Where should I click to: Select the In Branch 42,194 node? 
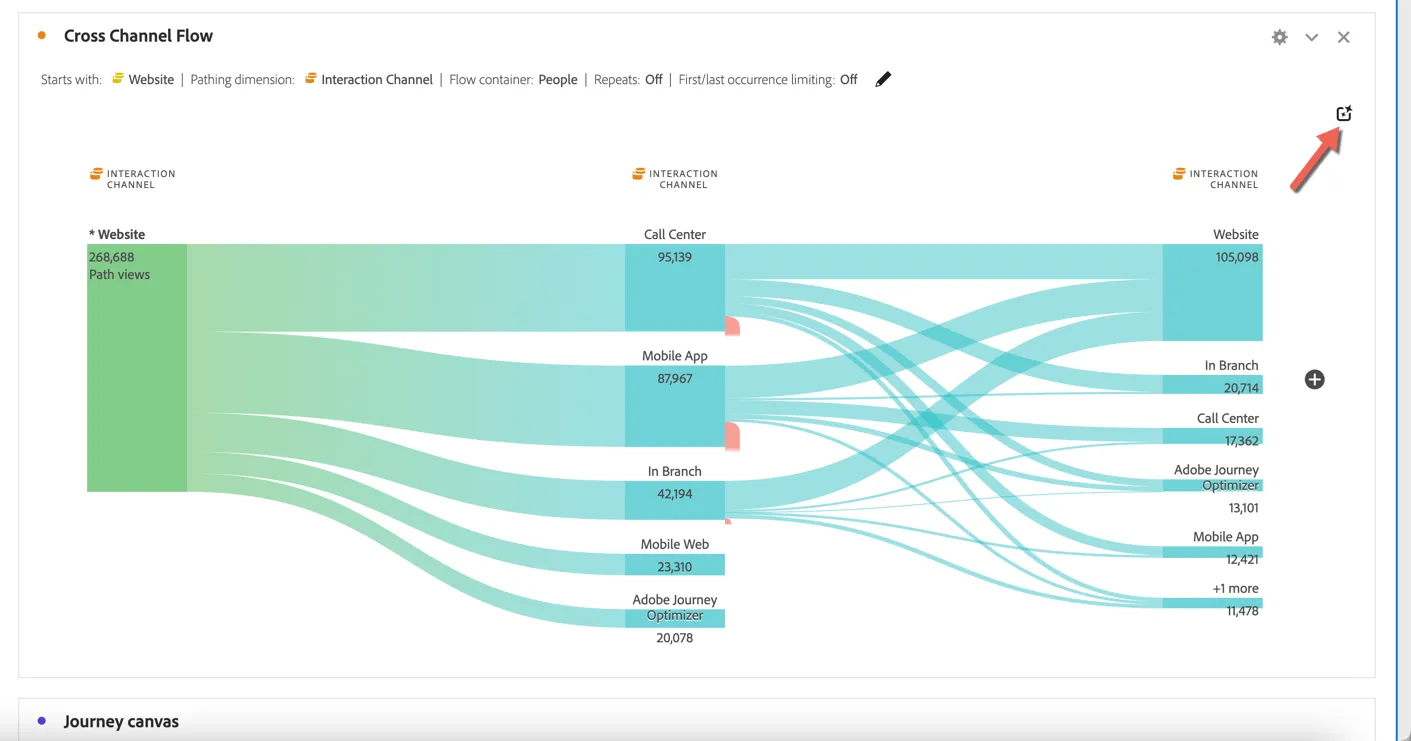pyautogui.click(x=675, y=500)
